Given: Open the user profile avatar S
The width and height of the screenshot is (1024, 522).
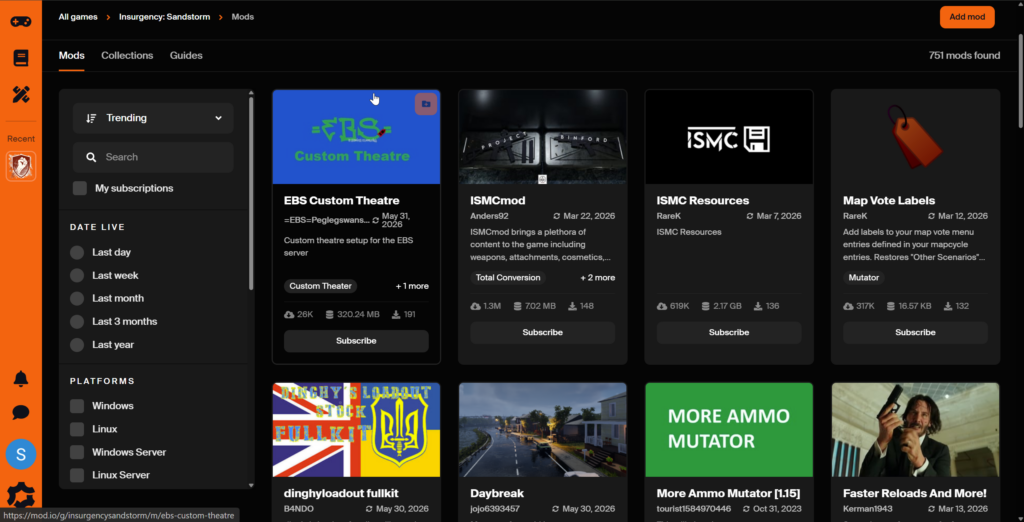Looking at the screenshot, I should pos(21,454).
